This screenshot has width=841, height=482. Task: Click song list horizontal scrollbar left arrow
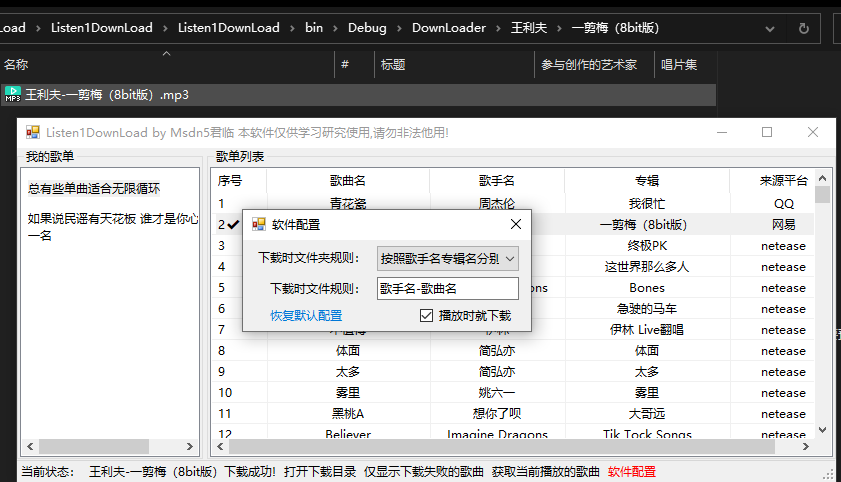click(220, 446)
